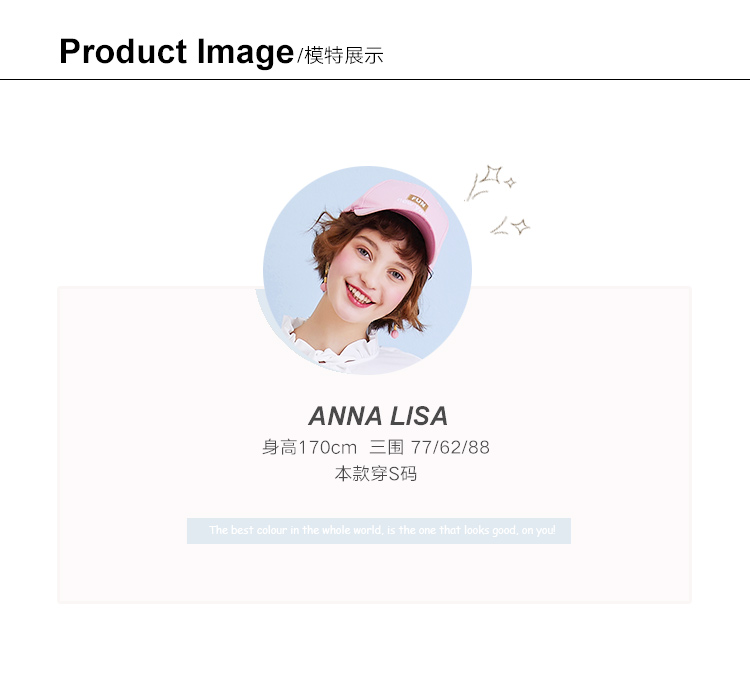Viewport: 750px width, 700px height.
Task: Click the Product Image heading
Action: pos(176,52)
